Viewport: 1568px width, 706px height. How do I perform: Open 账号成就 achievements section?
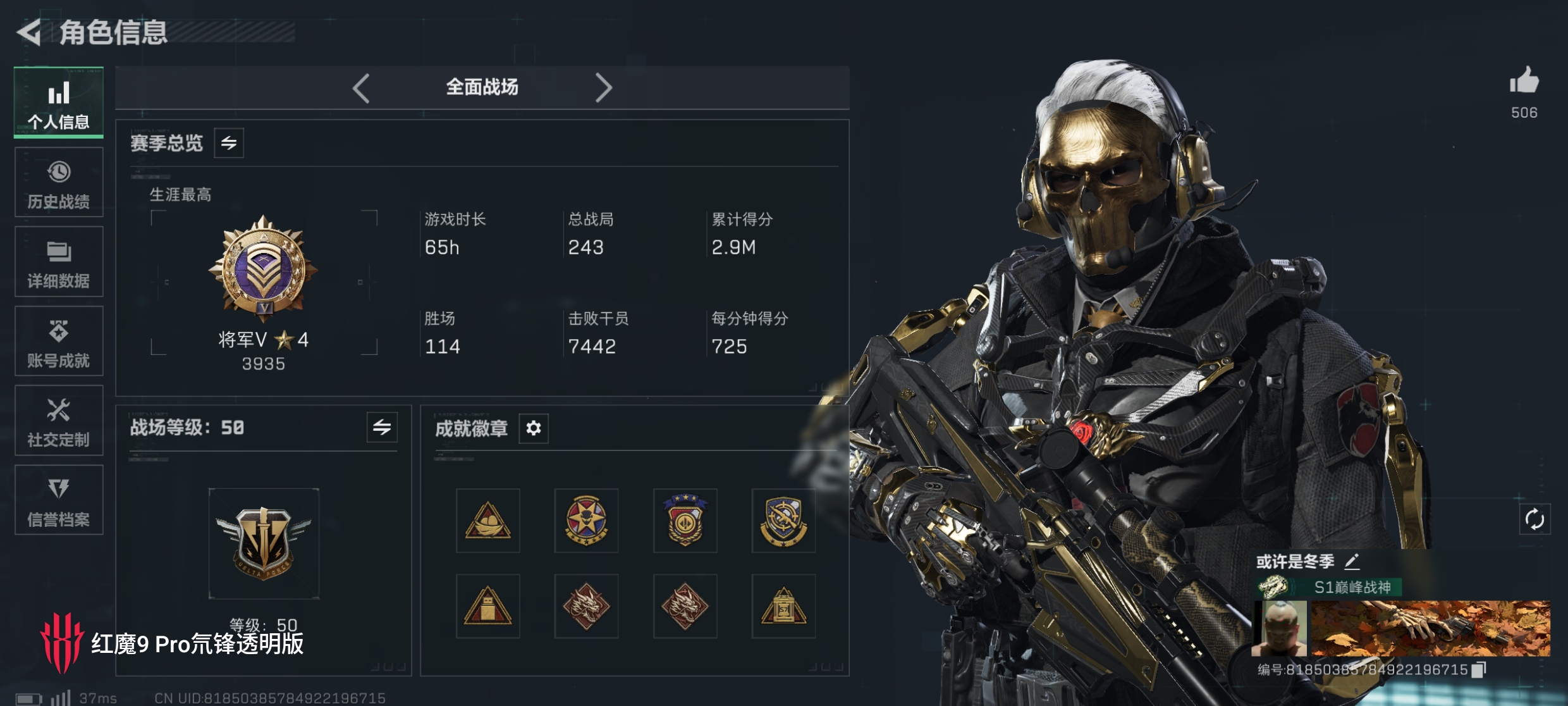tap(59, 342)
